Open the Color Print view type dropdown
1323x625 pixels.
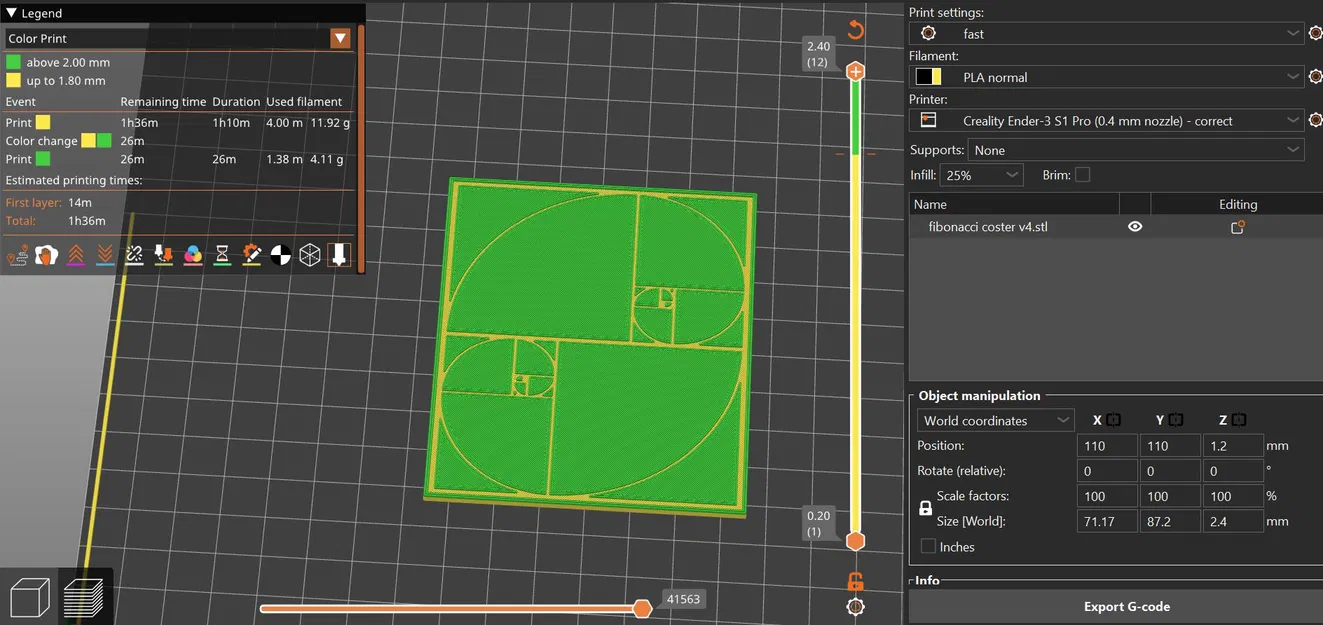341,39
